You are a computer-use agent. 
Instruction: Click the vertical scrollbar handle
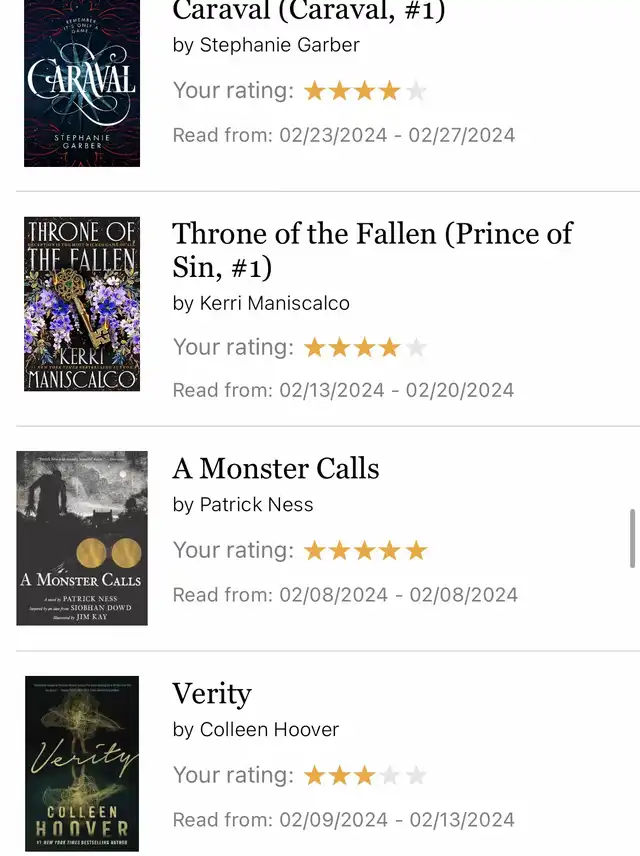pos(632,538)
